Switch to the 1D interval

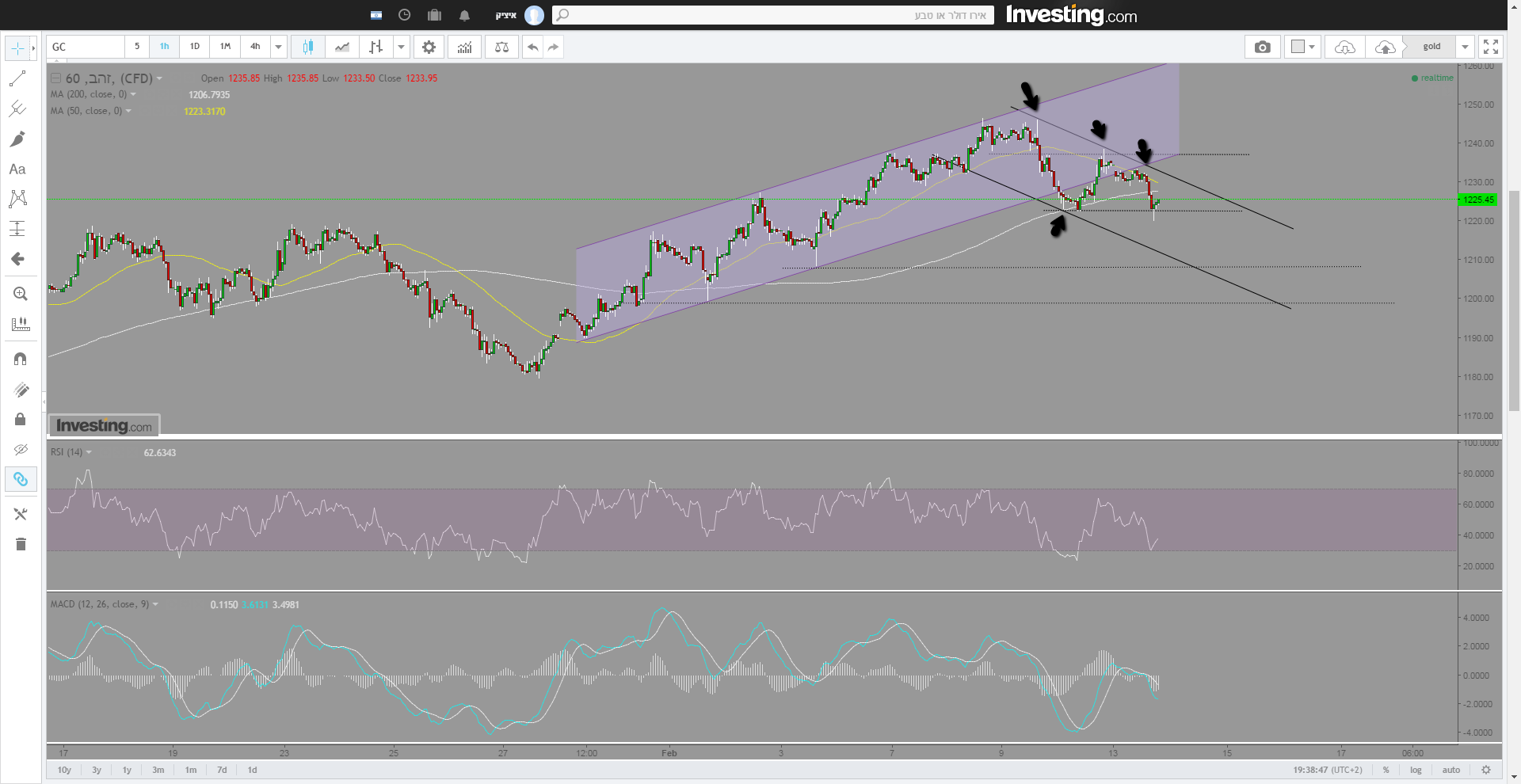(195, 47)
